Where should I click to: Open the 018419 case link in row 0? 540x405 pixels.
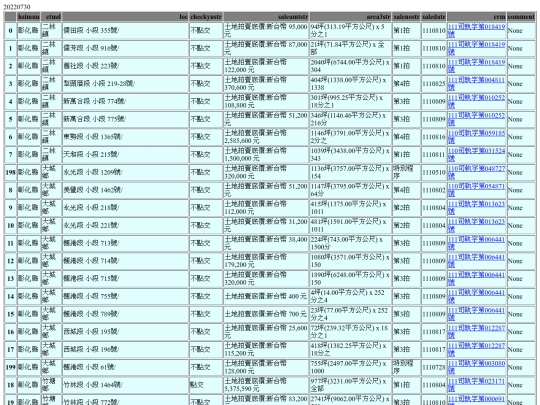tap(476, 30)
